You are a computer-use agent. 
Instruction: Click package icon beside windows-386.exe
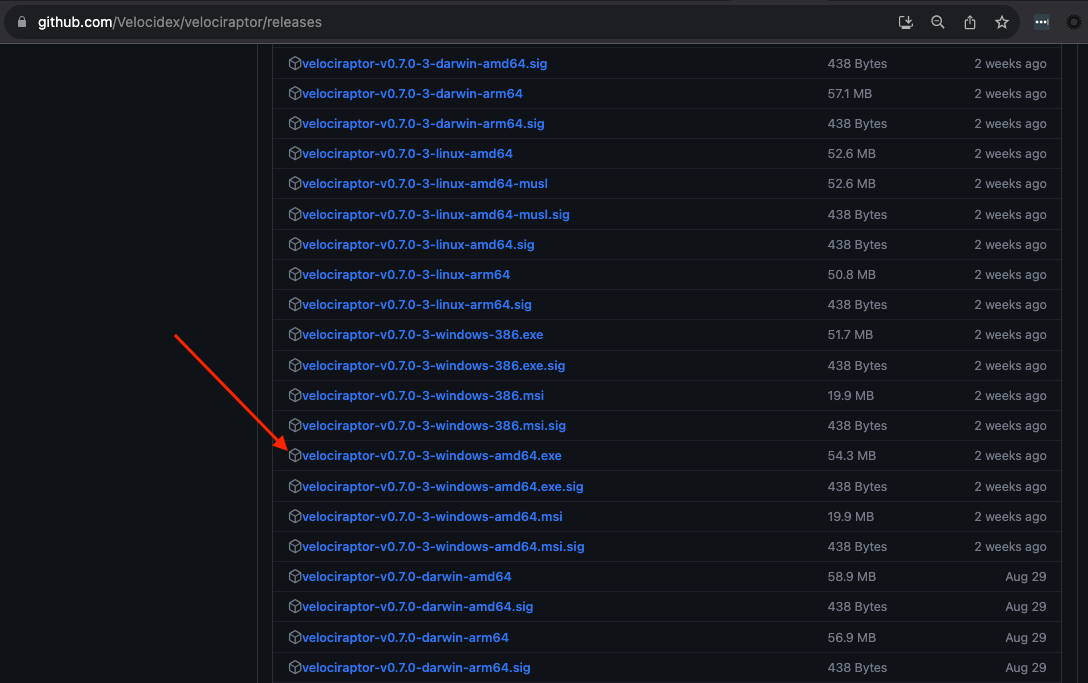[x=295, y=335]
